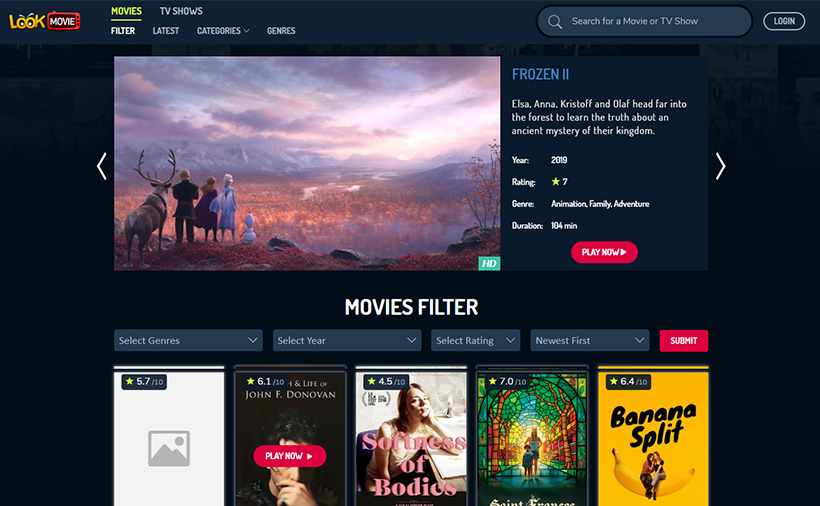Go to previous featured movie slide
820x506 pixels.
tap(102, 166)
